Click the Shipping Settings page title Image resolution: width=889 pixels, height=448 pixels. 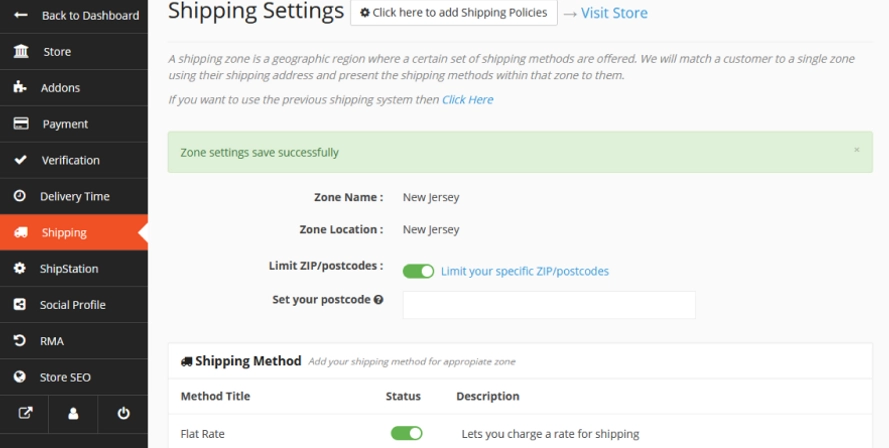256,10
